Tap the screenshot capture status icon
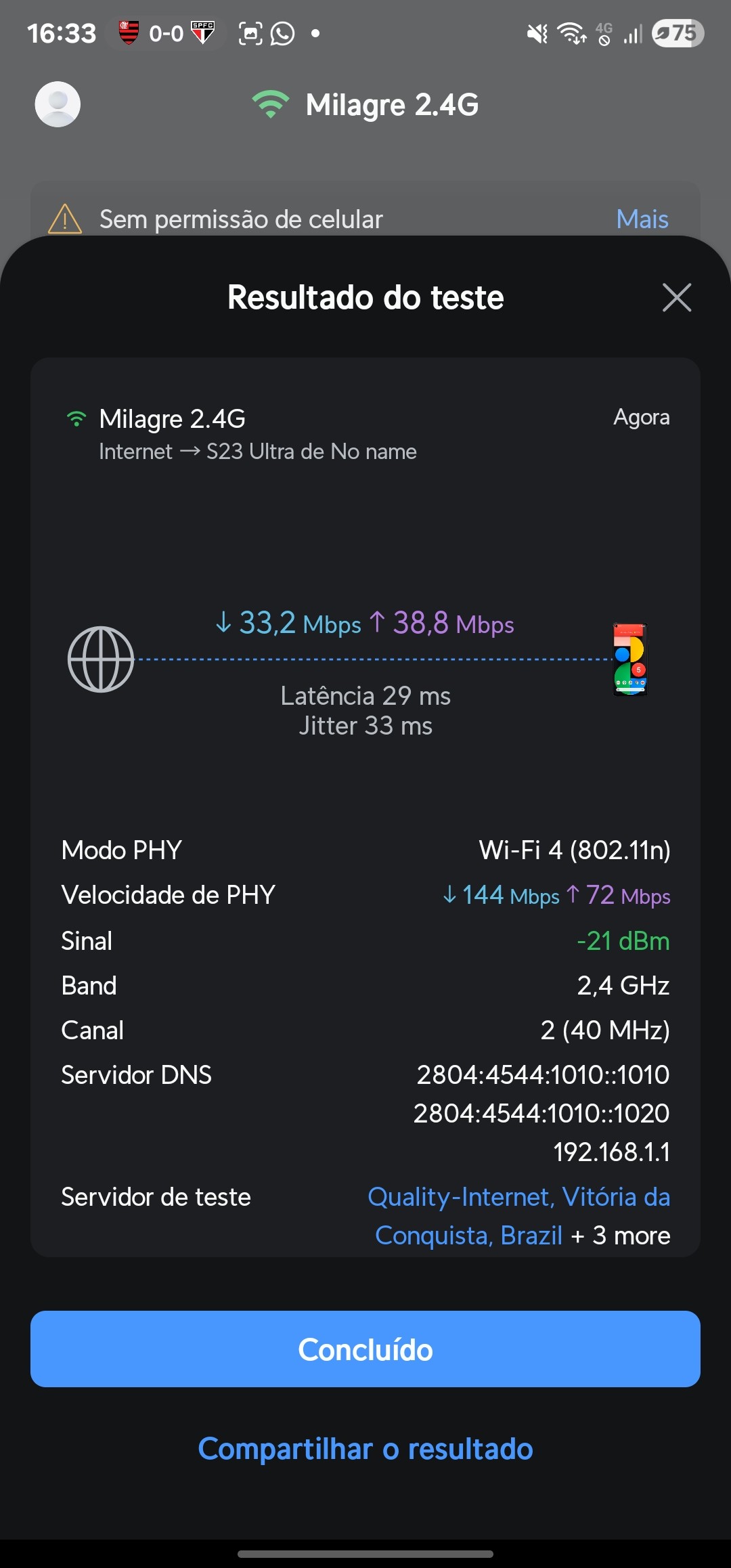 click(250, 33)
